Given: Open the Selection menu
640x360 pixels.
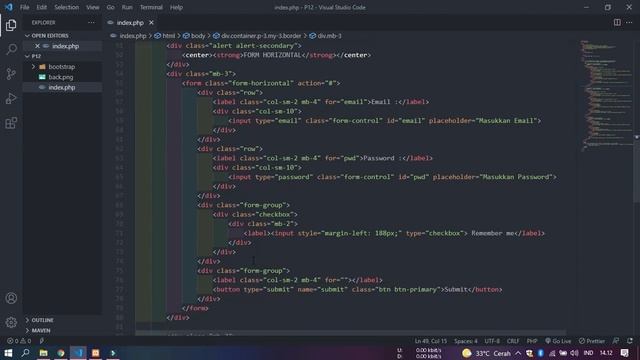Looking at the screenshot, I should (x=67, y=7).
